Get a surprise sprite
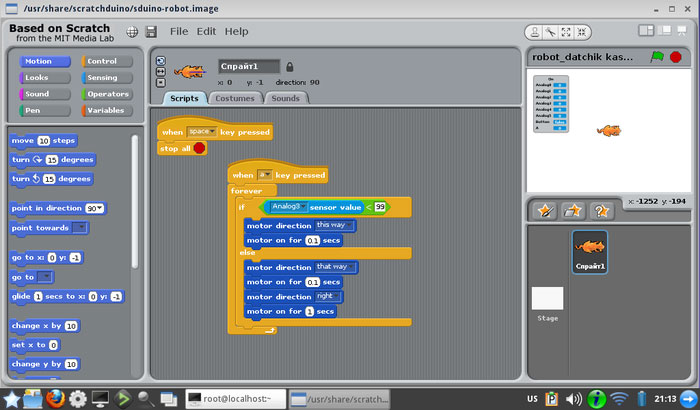Screen dimensions: 700x410 click(601, 210)
